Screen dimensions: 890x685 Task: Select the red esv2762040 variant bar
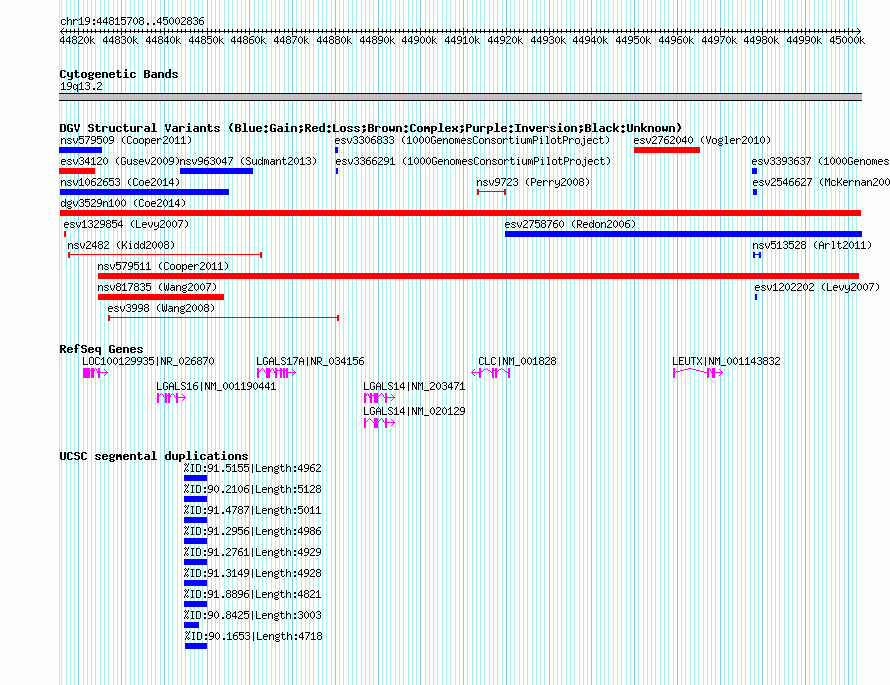point(667,150)
